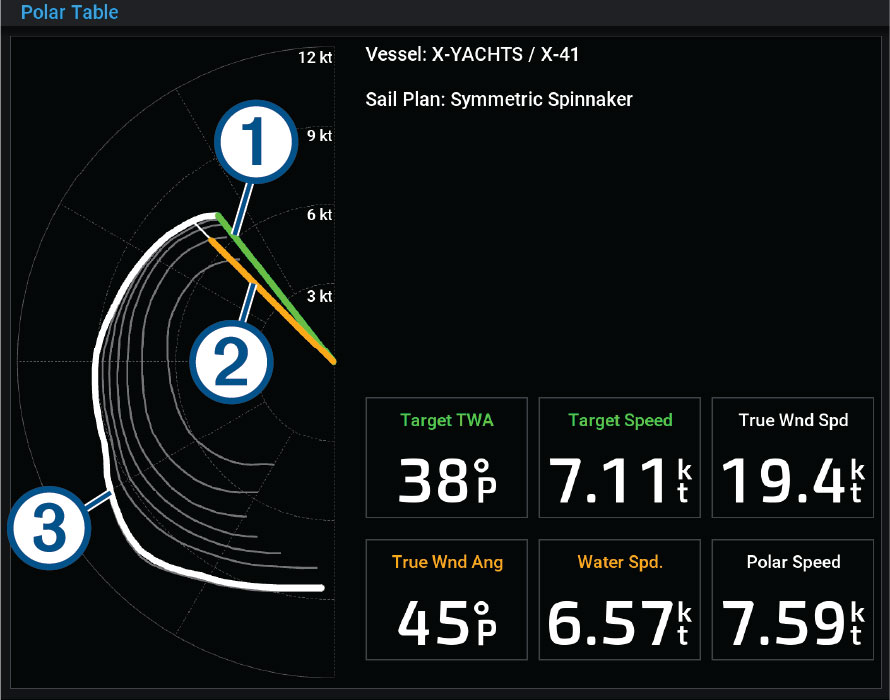
Task: Open the True Wnd Spd data box
Action: [x=793, y=457]
